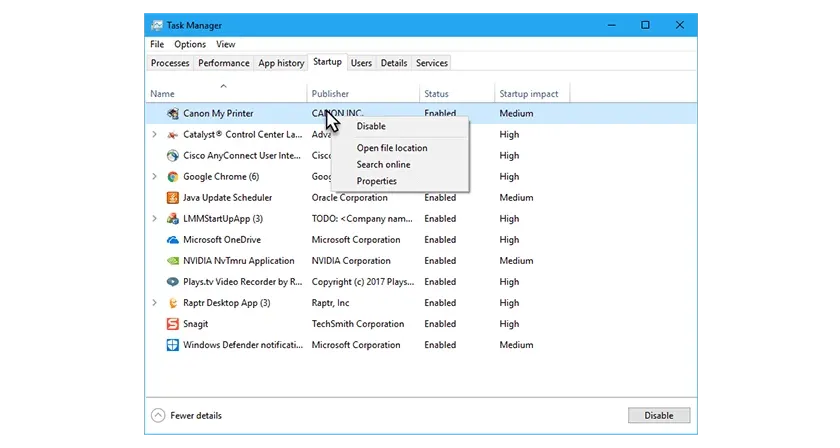Select the Microsoft OneDrive cloud icon
The image size is (840, 448).
point(173,240)
